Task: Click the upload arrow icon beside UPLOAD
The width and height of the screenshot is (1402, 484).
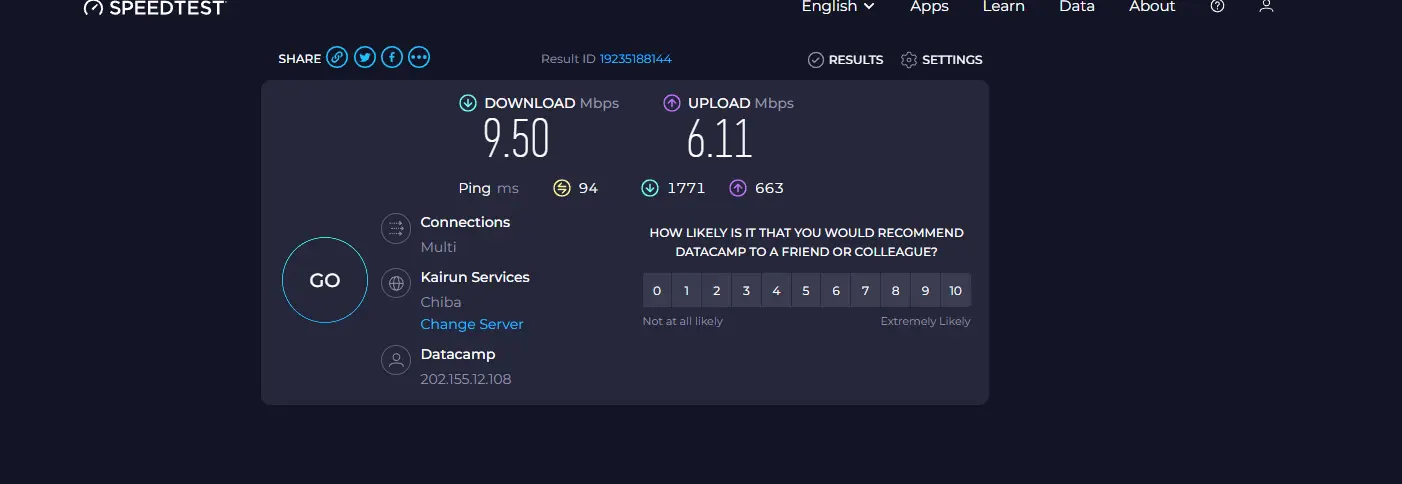Action: 672,103
